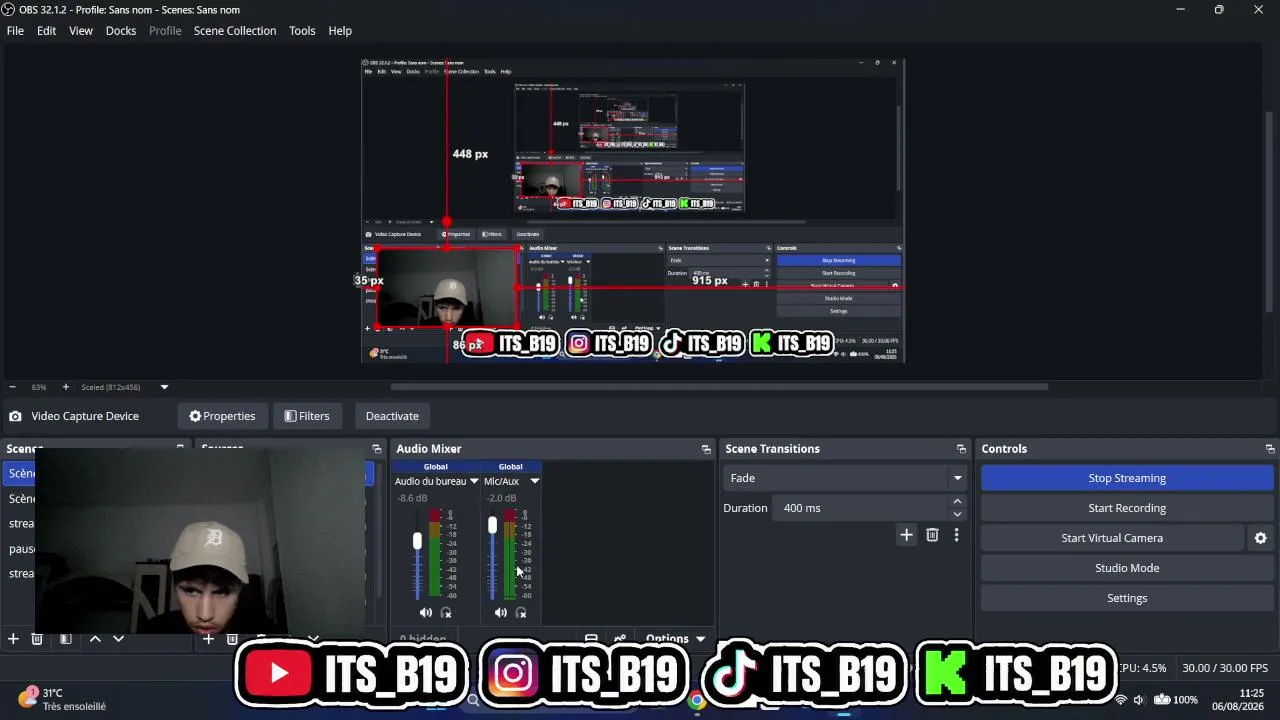This screenshot has height=720, width=1280.
Task: Click the camera icon beside Video Capture Device
Action: click(x=15, y=416)
